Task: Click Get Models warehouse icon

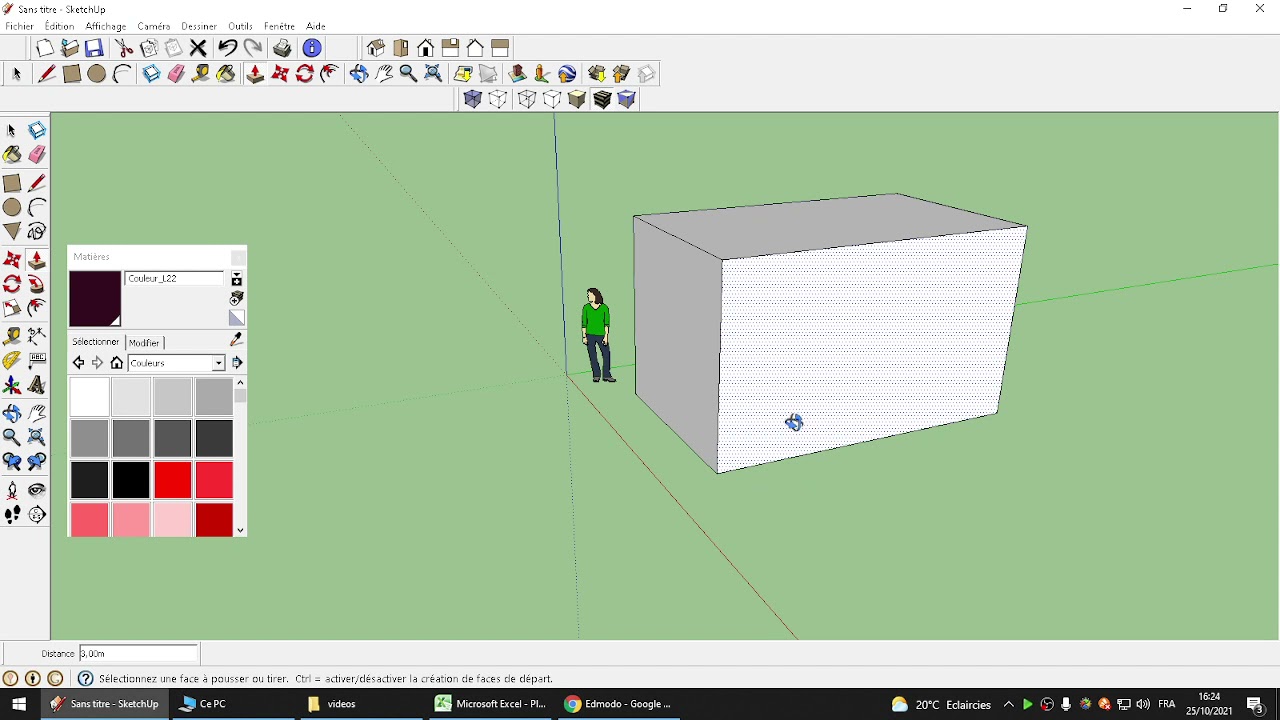Action: 597,74
